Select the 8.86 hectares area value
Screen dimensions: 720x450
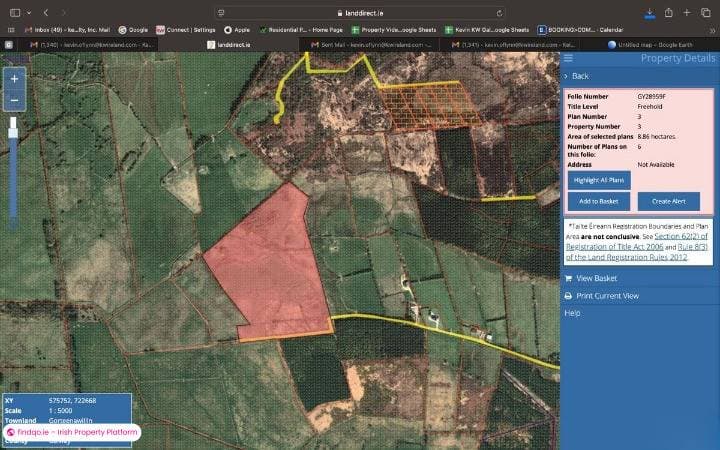(656, 136)
